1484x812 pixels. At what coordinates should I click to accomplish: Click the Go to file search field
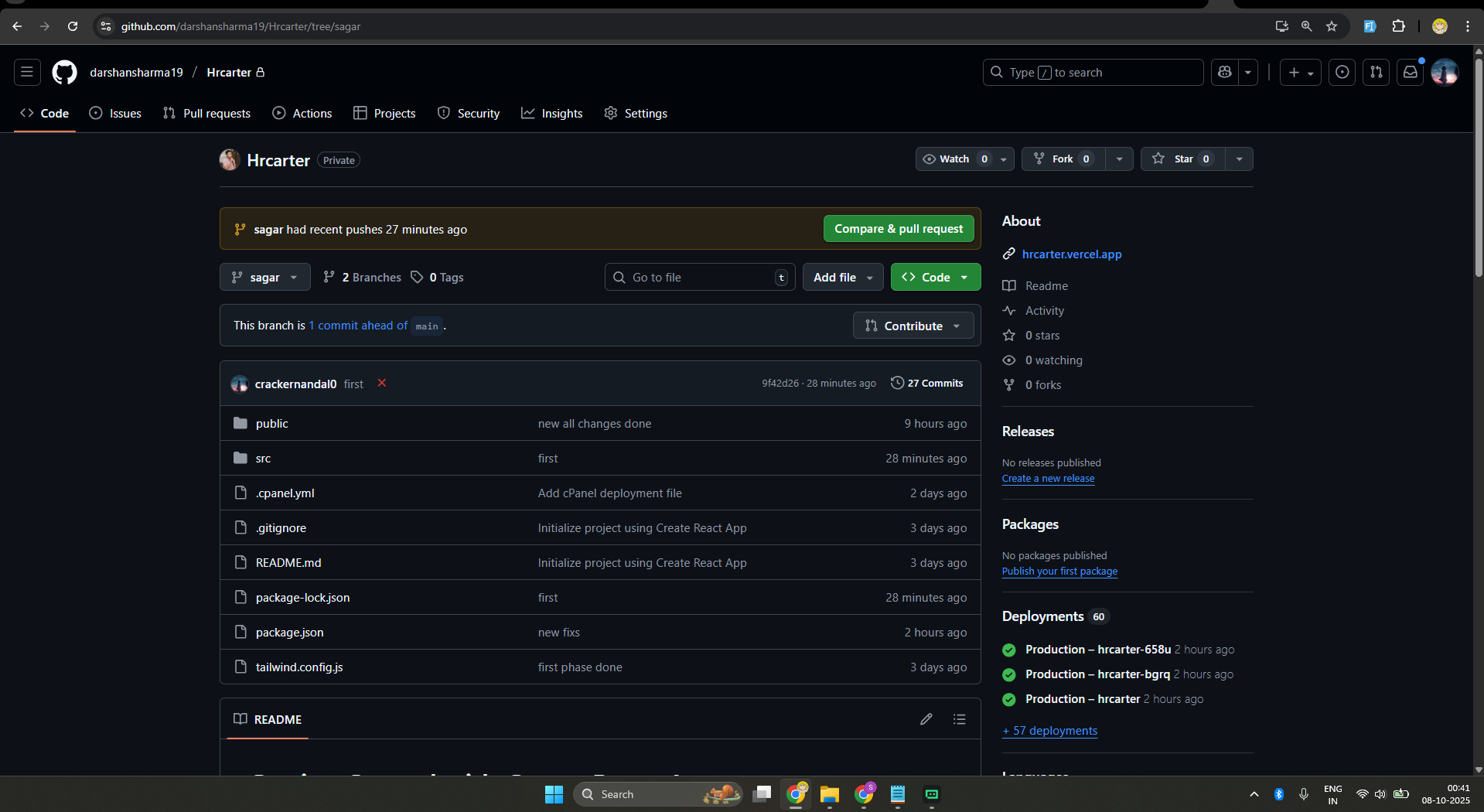tap(698, 278)
